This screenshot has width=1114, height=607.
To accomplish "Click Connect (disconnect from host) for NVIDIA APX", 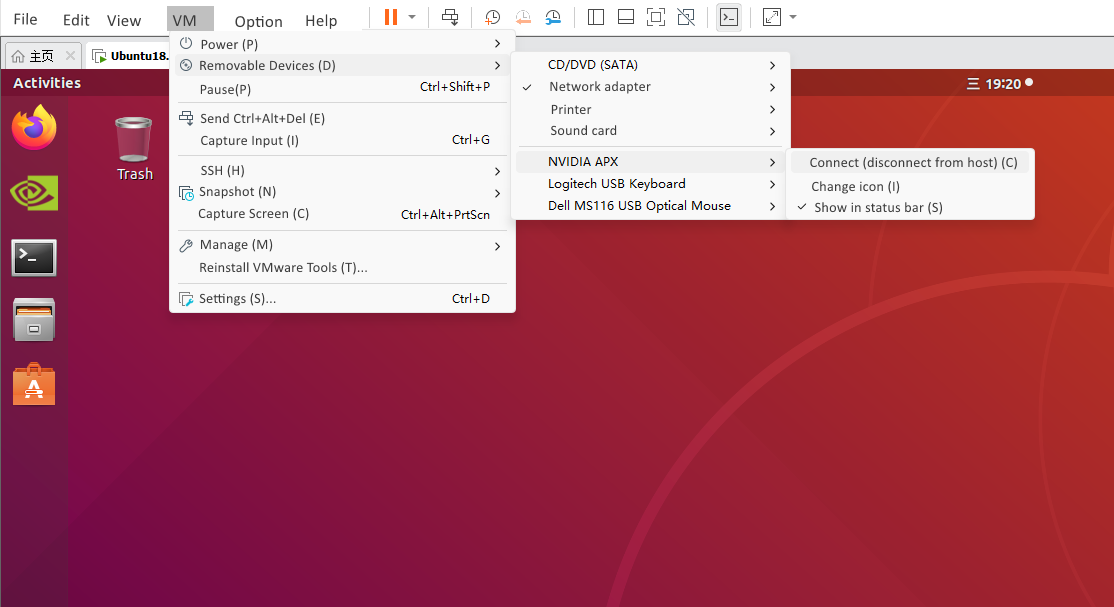I will coord(912,163).
